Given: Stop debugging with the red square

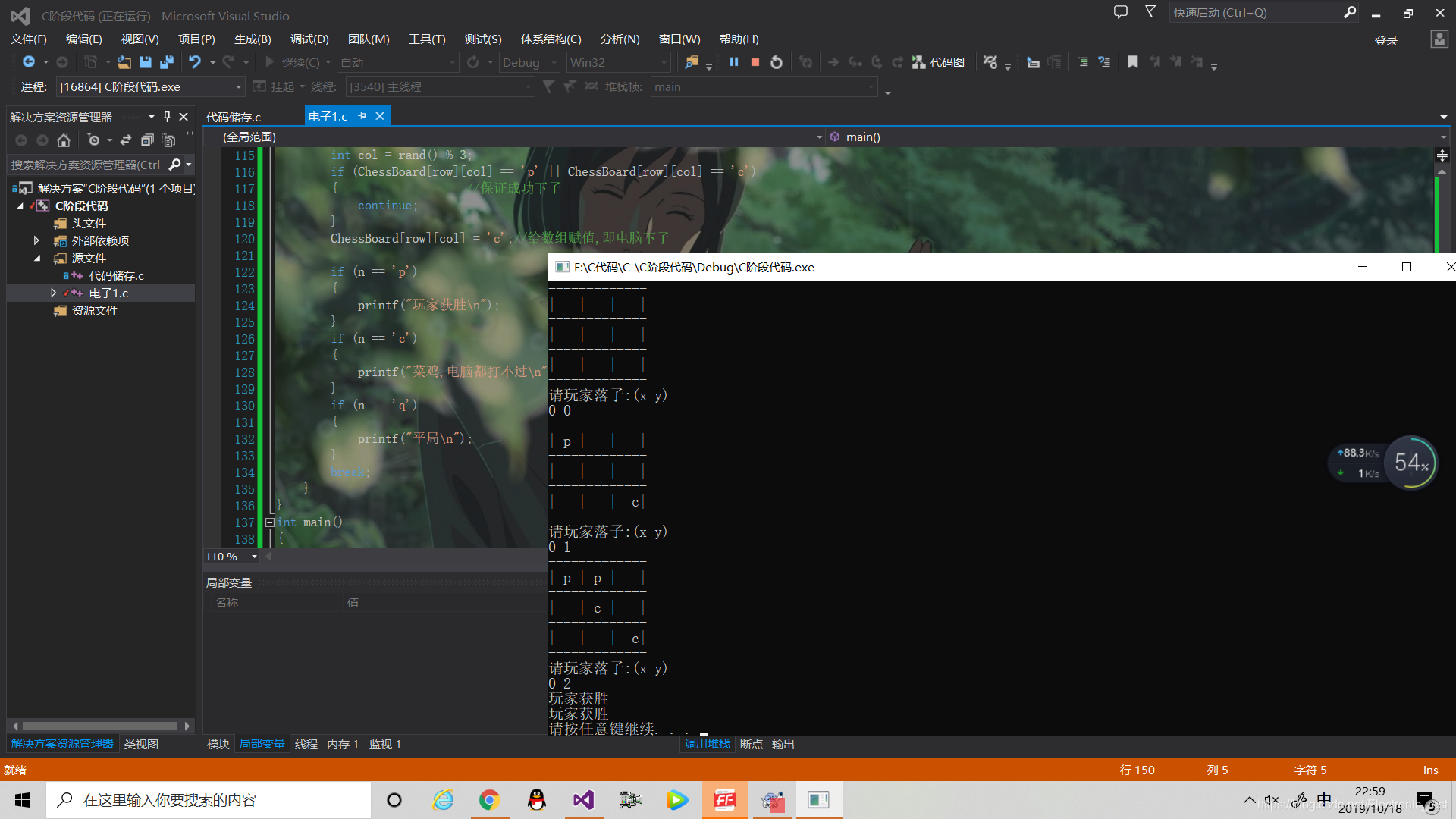Looking at the screenshot, I should point(755,62).
